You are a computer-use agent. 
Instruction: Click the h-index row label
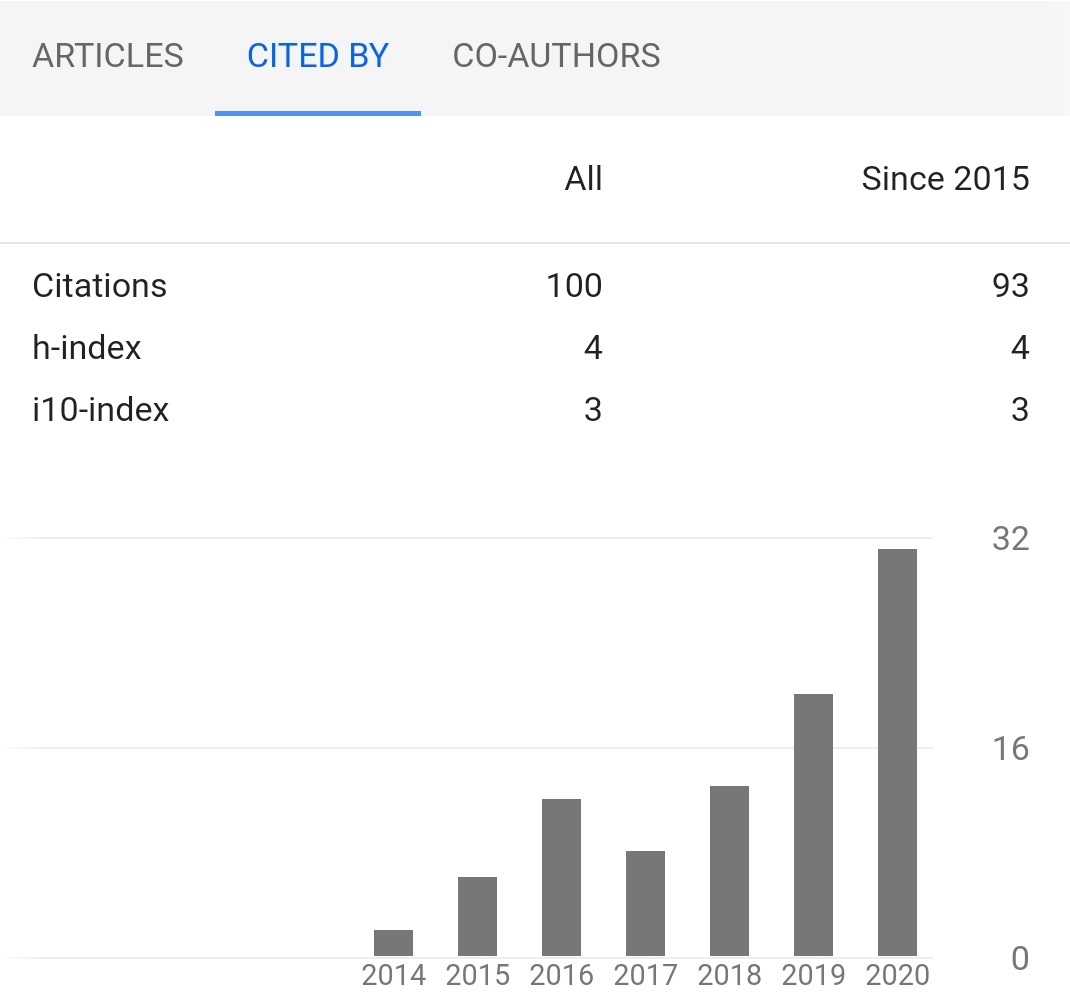point(87,348)
